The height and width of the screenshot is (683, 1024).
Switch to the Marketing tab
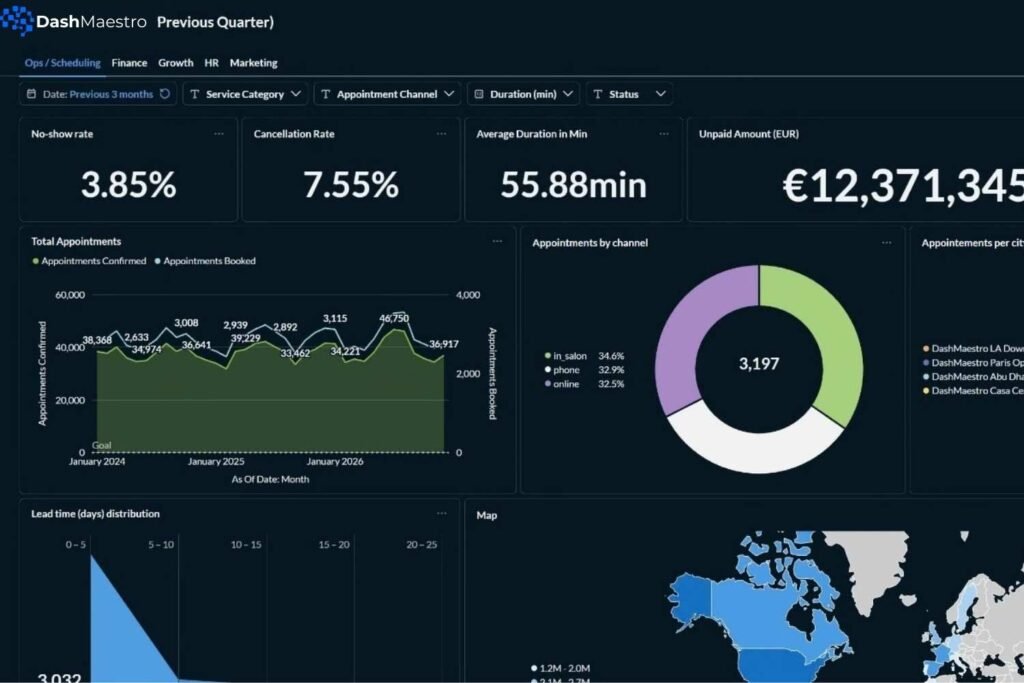click(x=253, y=63)
